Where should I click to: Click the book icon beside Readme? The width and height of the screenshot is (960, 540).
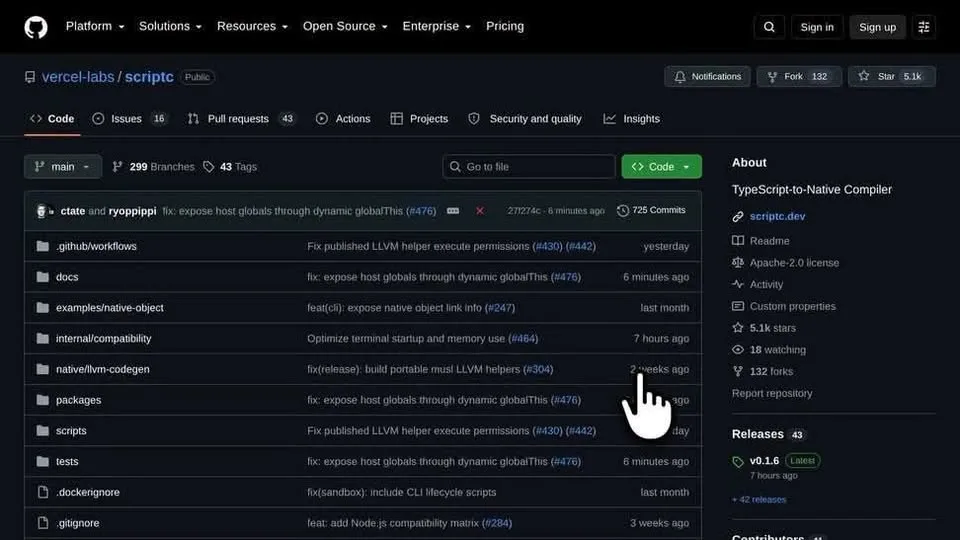tap(738, 241)
